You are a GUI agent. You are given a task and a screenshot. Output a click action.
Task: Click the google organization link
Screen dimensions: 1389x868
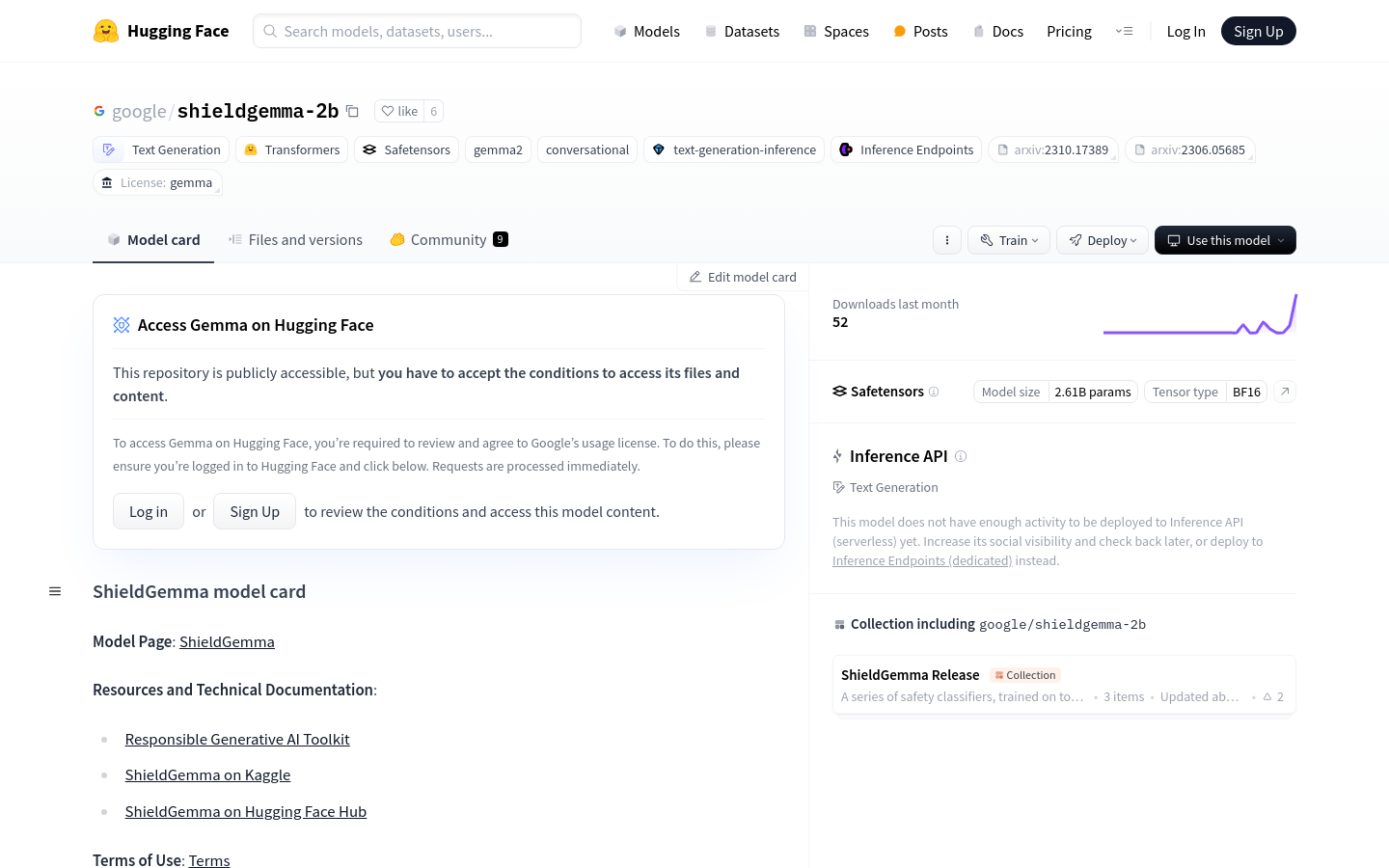coord(139,111)
